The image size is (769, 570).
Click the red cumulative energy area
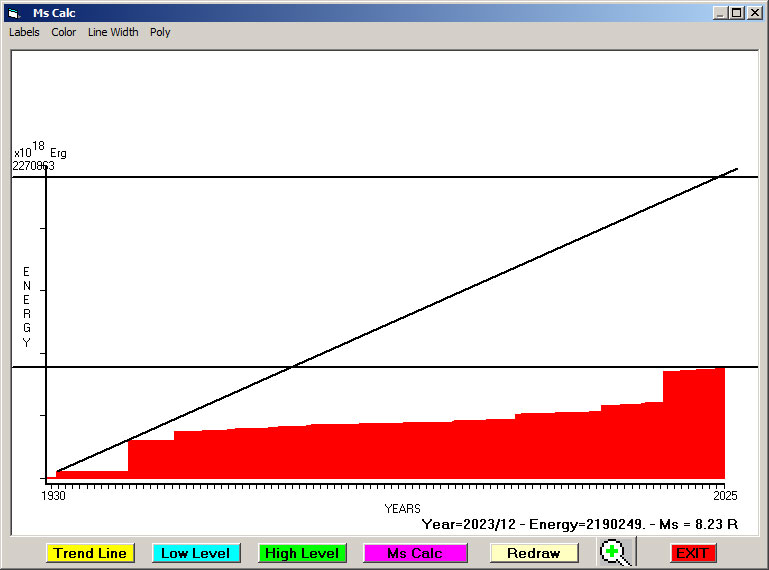click(x=400, y=450)
